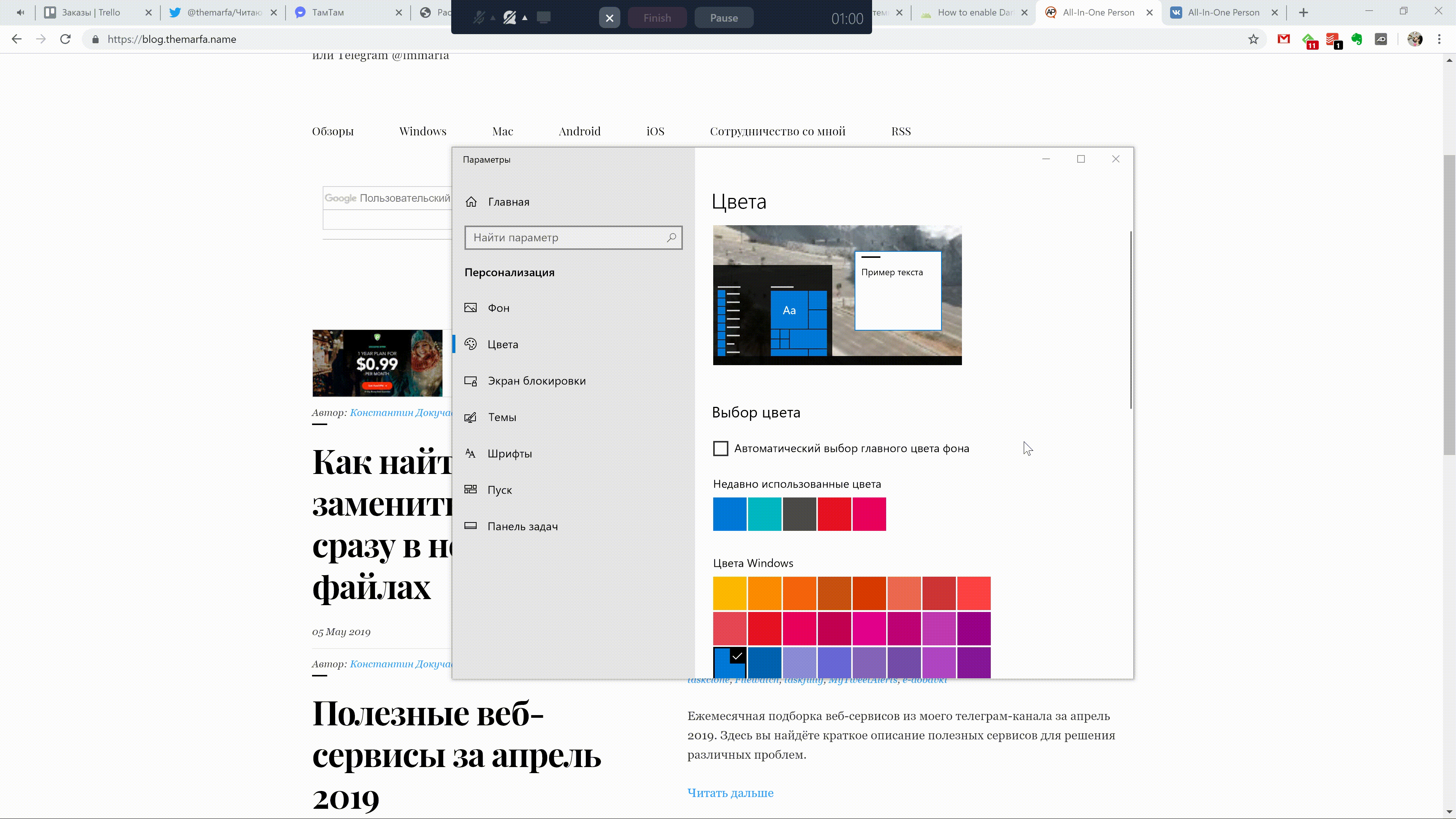The image size is (1456, 819).
Task: Open the Экран блокировки settings section
Action: (536, 381)
